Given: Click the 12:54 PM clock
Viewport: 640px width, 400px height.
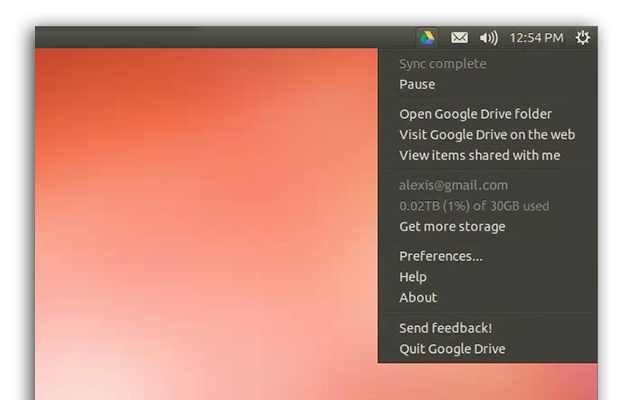Looking at the screenshot, I should coord(536,38).
